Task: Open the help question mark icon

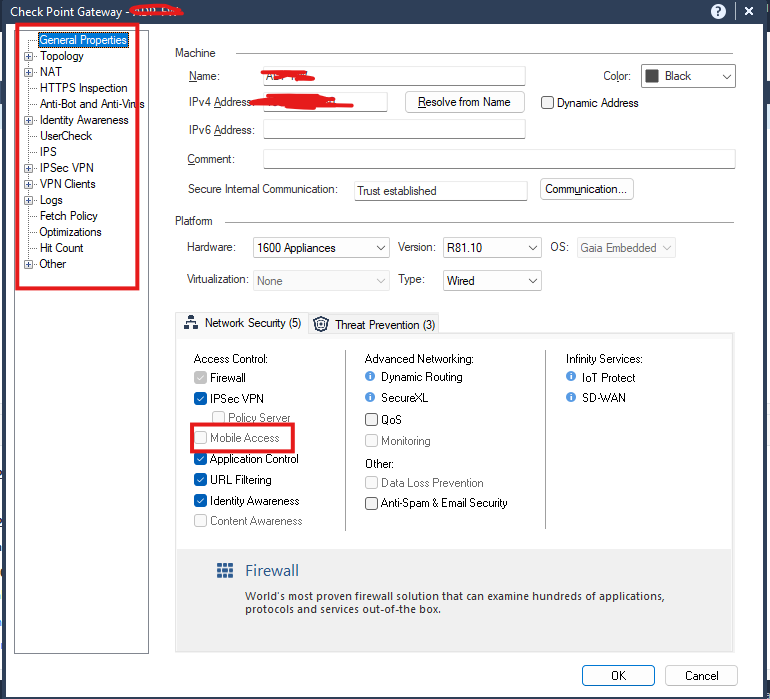Action: click(718, 11)
